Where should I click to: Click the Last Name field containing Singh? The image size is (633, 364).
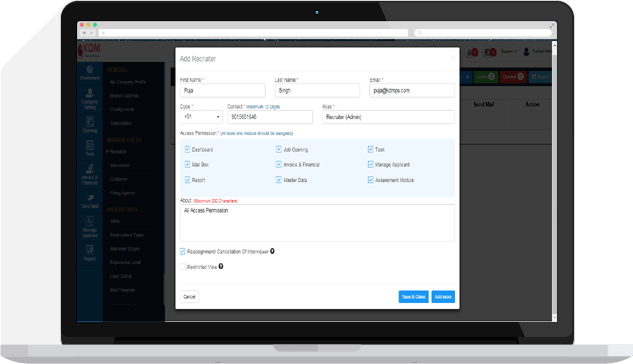click(317, 90)
